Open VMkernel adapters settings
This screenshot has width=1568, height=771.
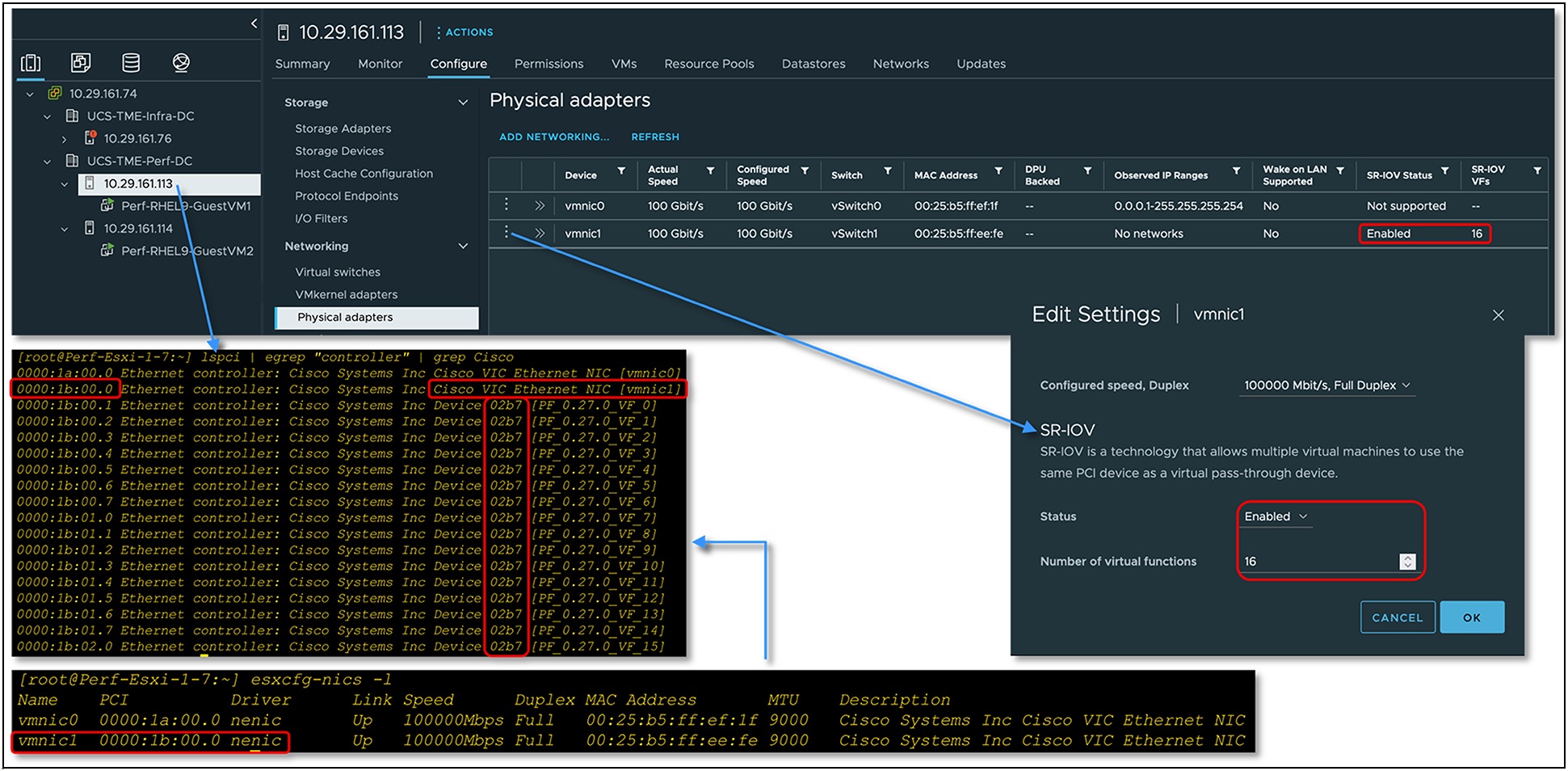coord(346,295)
